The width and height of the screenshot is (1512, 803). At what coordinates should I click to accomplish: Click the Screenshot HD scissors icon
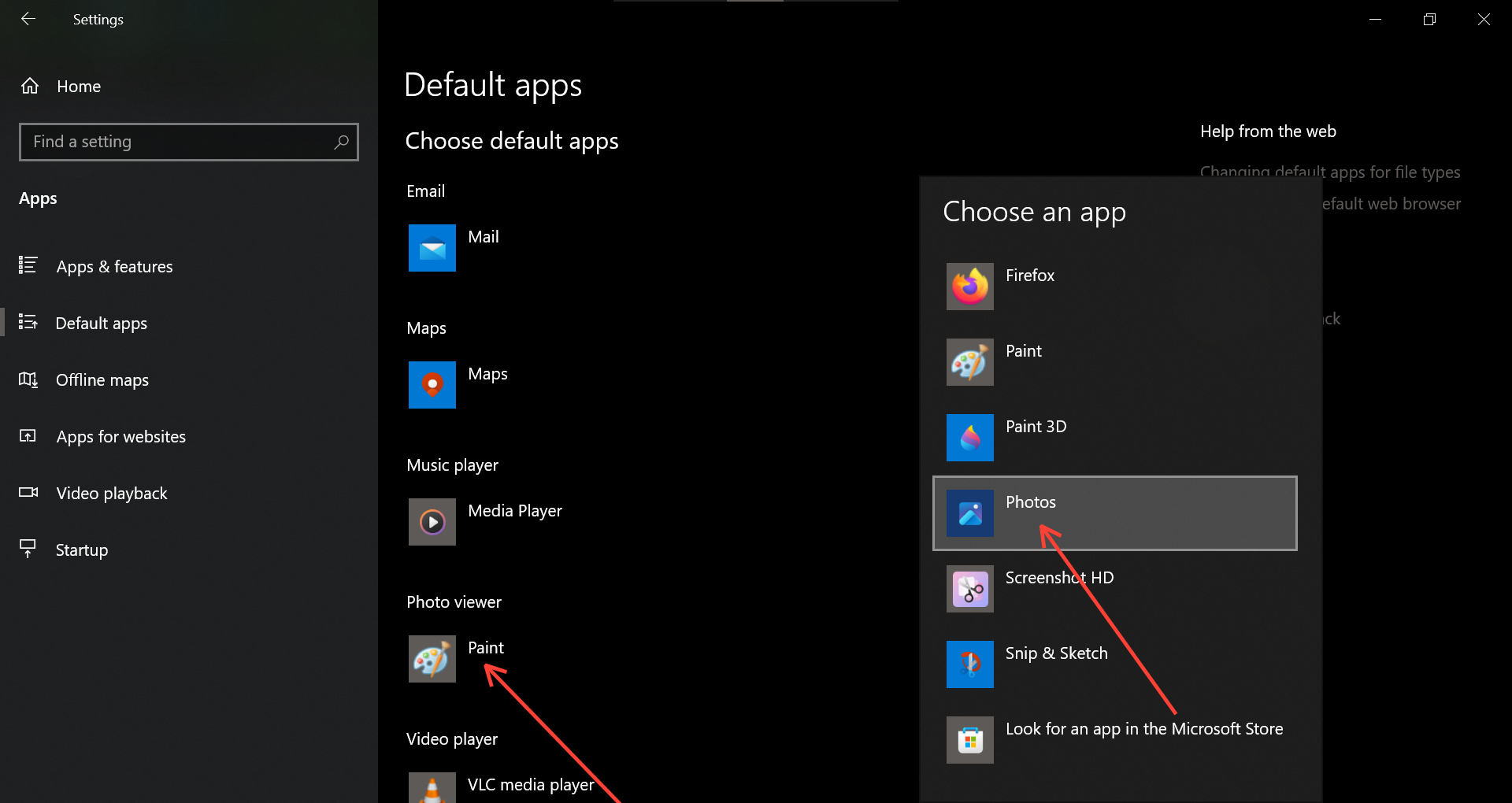[x=970, y=589]
